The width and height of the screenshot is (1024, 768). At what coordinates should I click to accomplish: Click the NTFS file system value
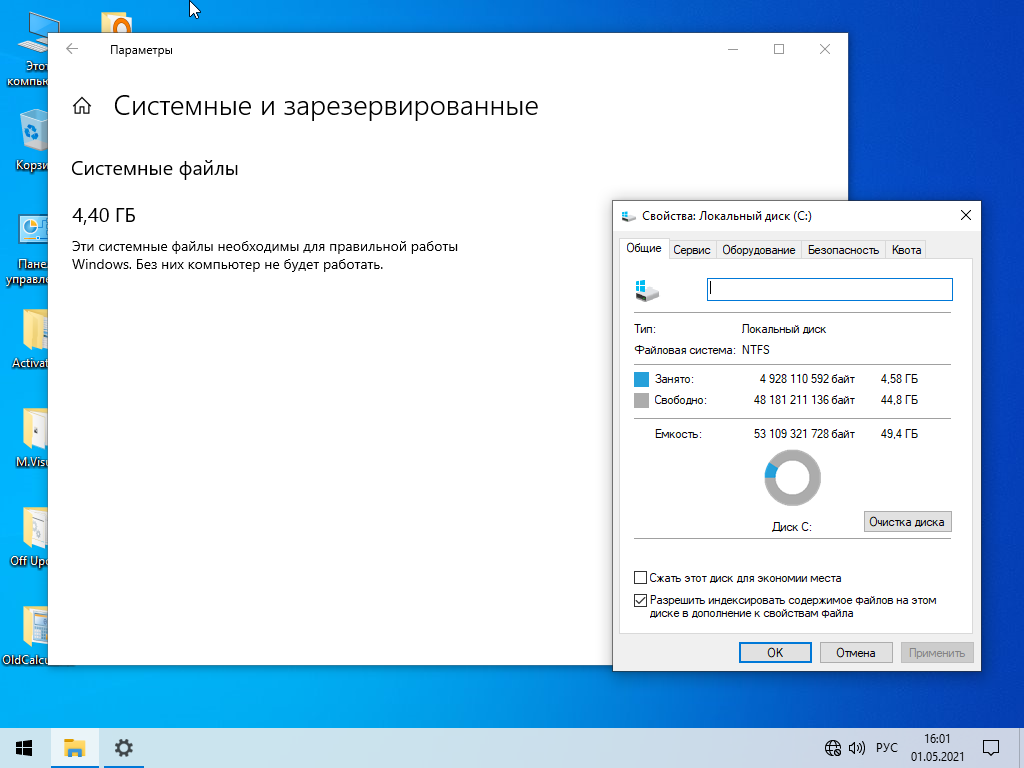(x=756, y=349)
